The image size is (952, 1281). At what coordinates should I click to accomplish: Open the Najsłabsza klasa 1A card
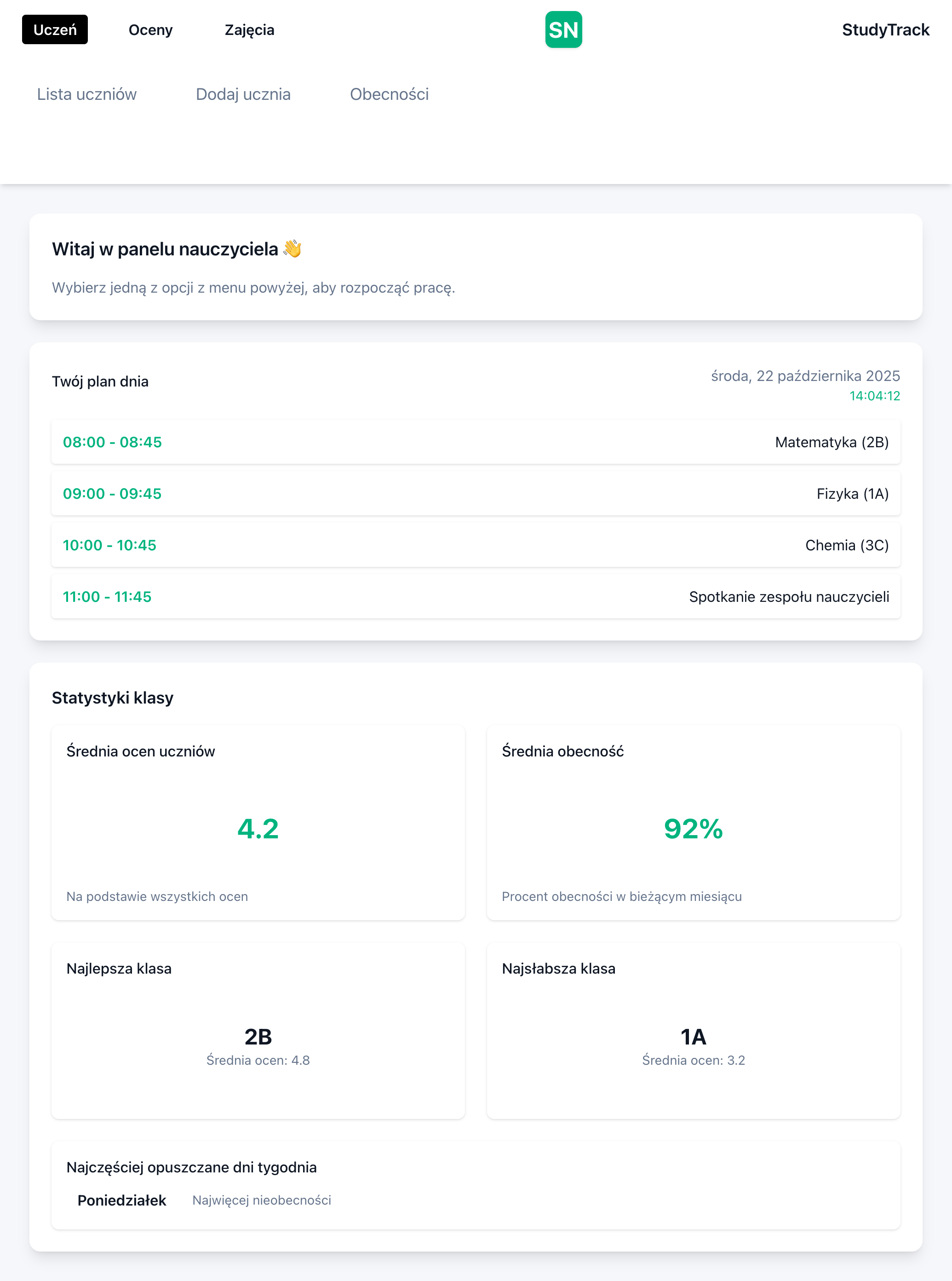pyautogui.click(x=693, y=1031)
